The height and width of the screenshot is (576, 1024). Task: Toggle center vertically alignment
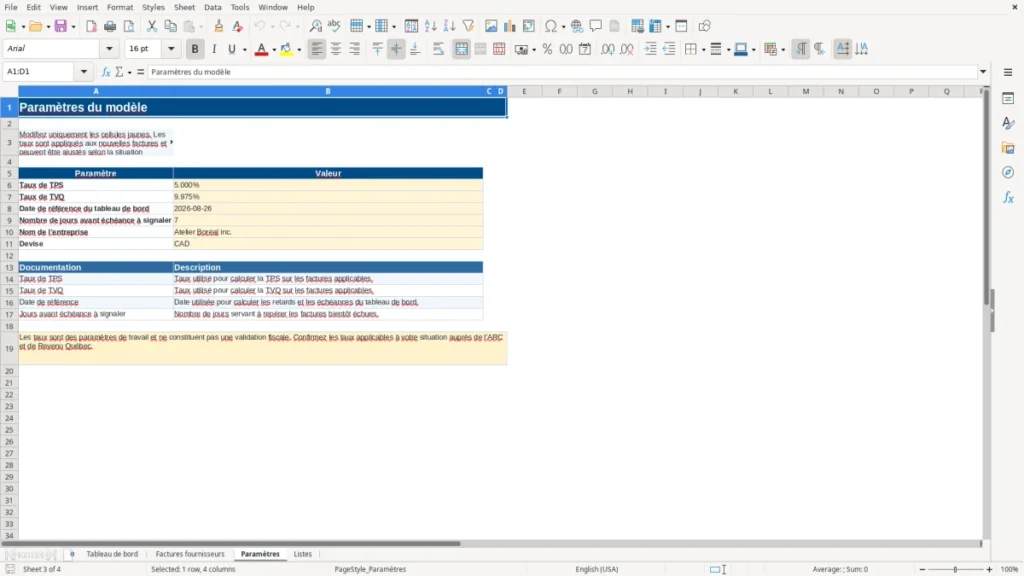pos(396,49)
